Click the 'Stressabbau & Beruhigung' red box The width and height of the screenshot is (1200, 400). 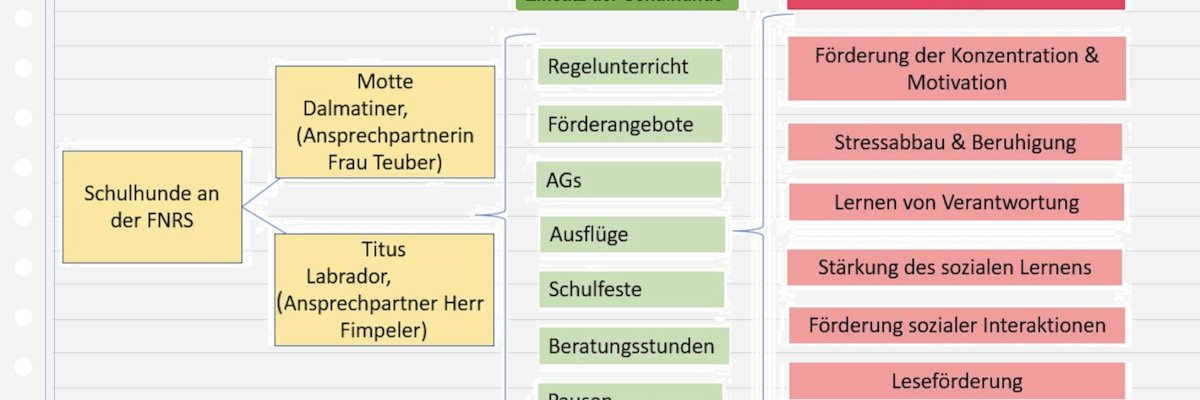pos(956,143)
